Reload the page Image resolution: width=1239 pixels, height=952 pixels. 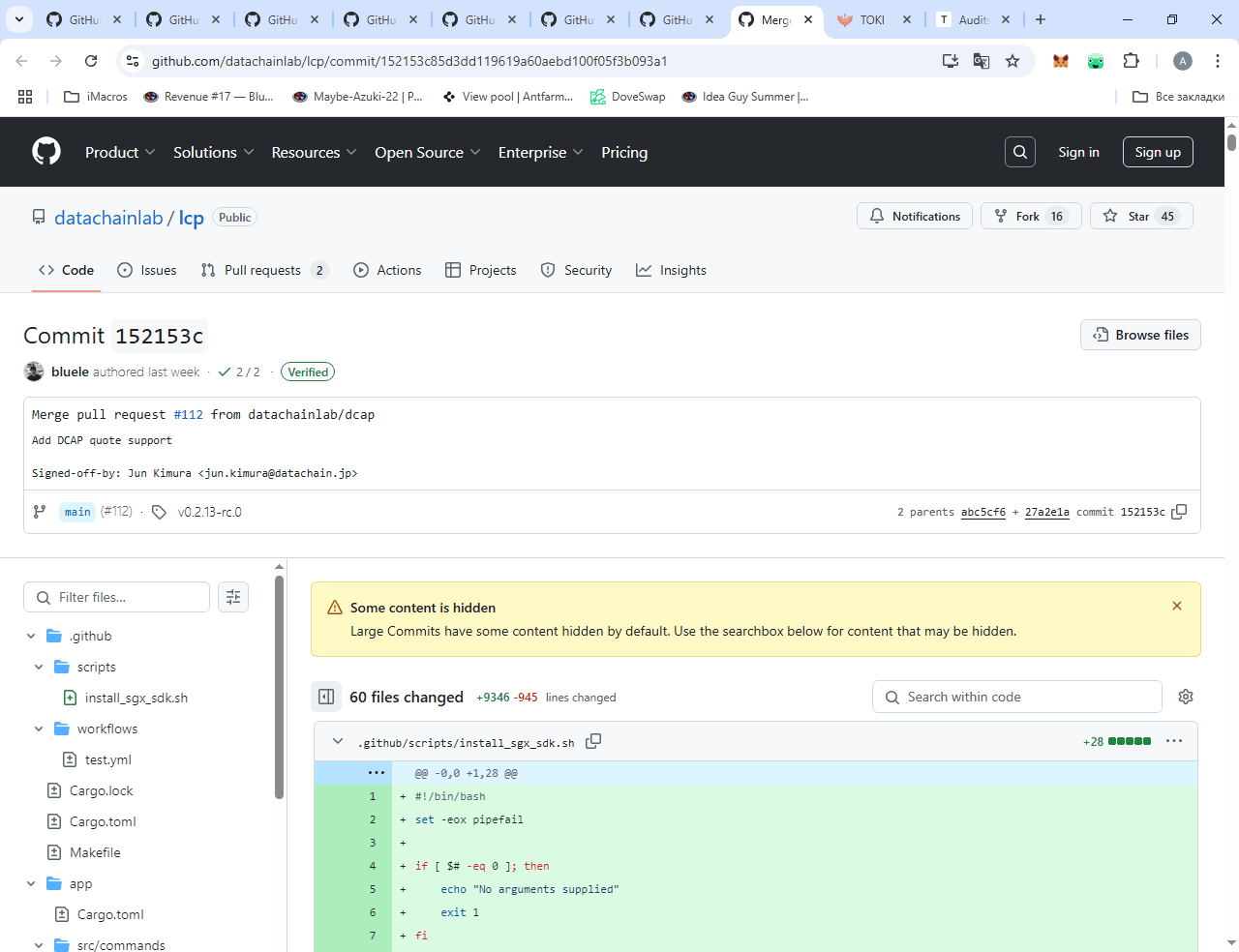coord(91,61)
